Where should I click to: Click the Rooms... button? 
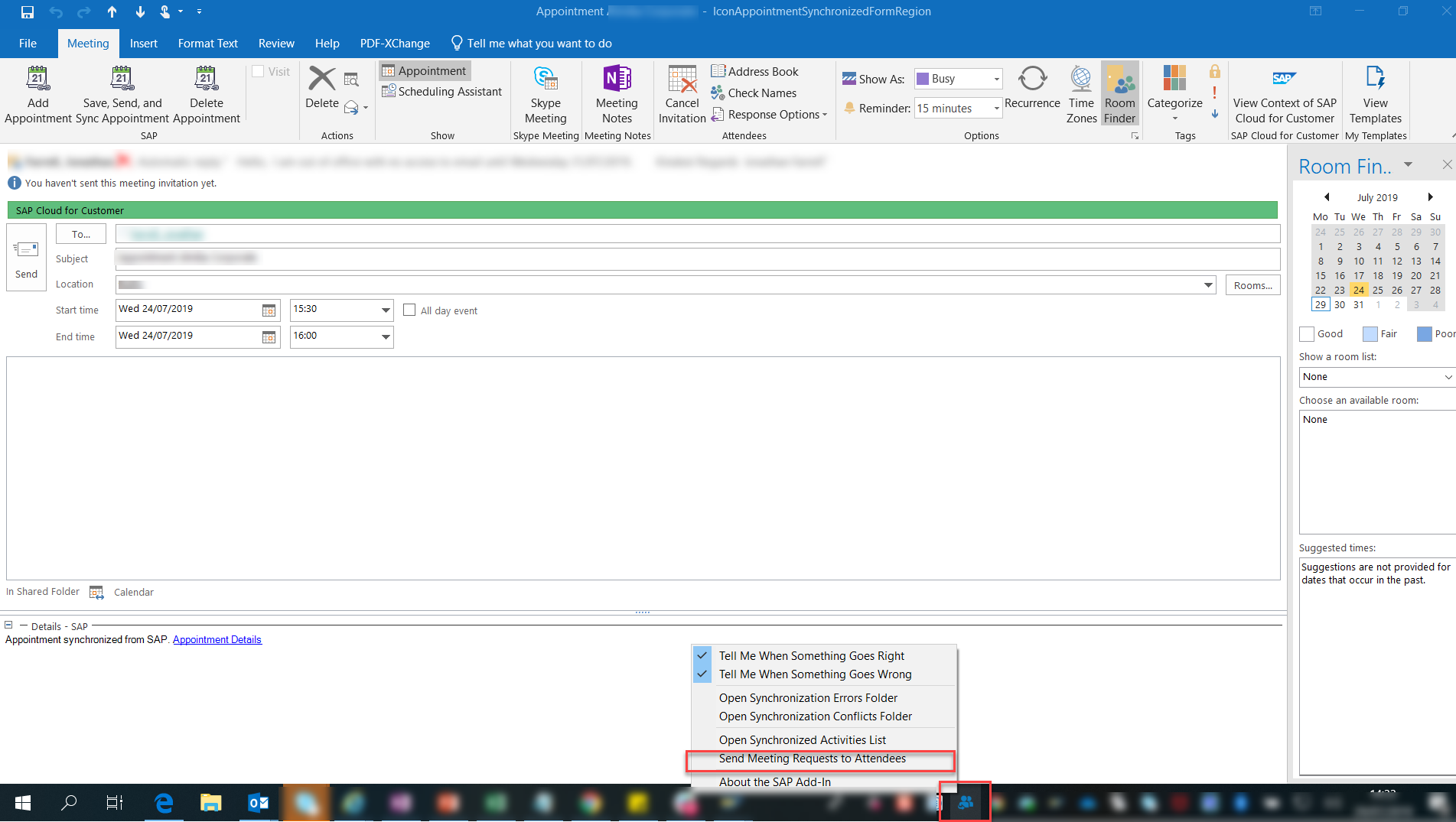click(x=1252, y=285)
